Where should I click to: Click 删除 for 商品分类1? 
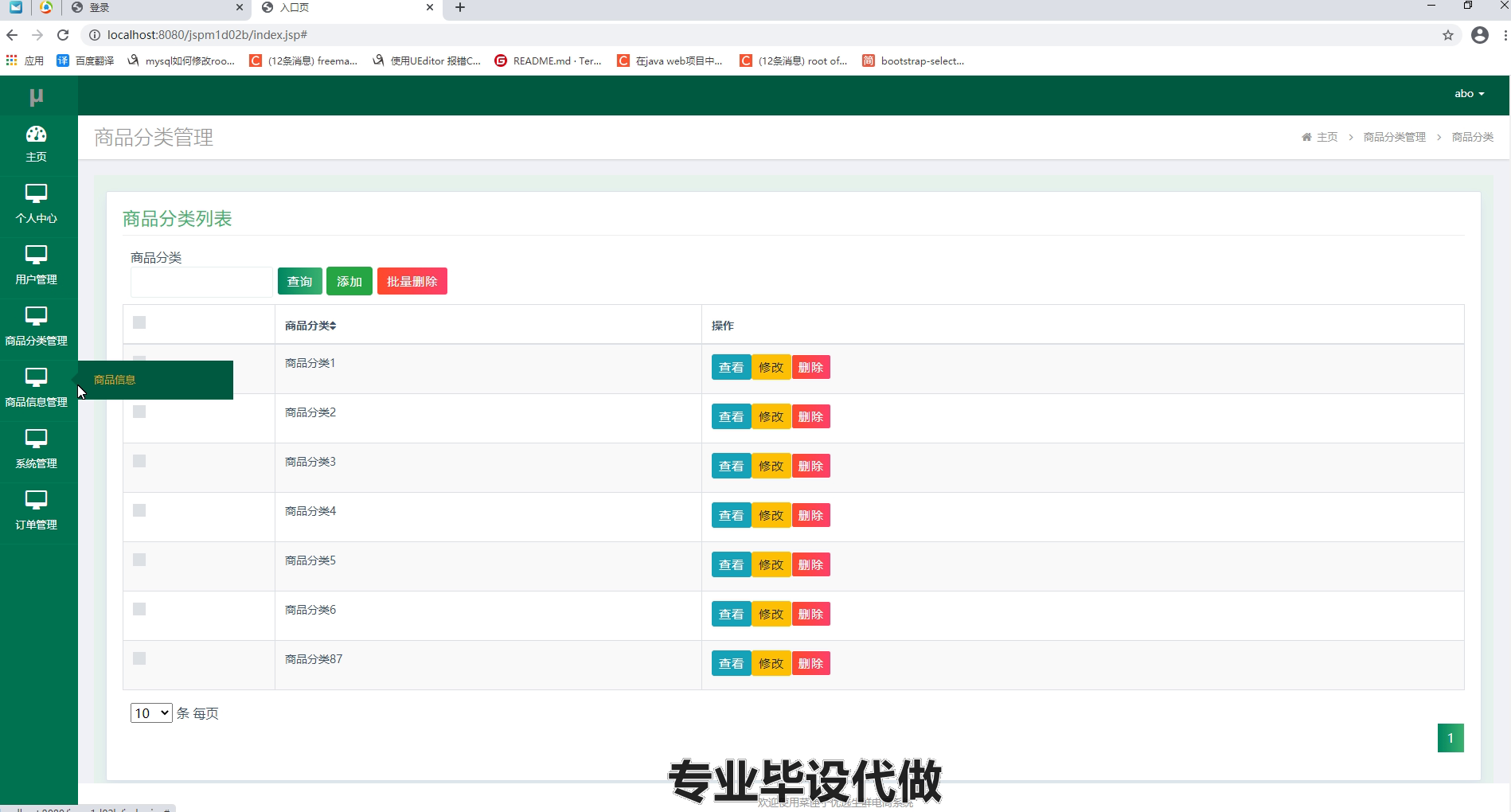point(810,367)
